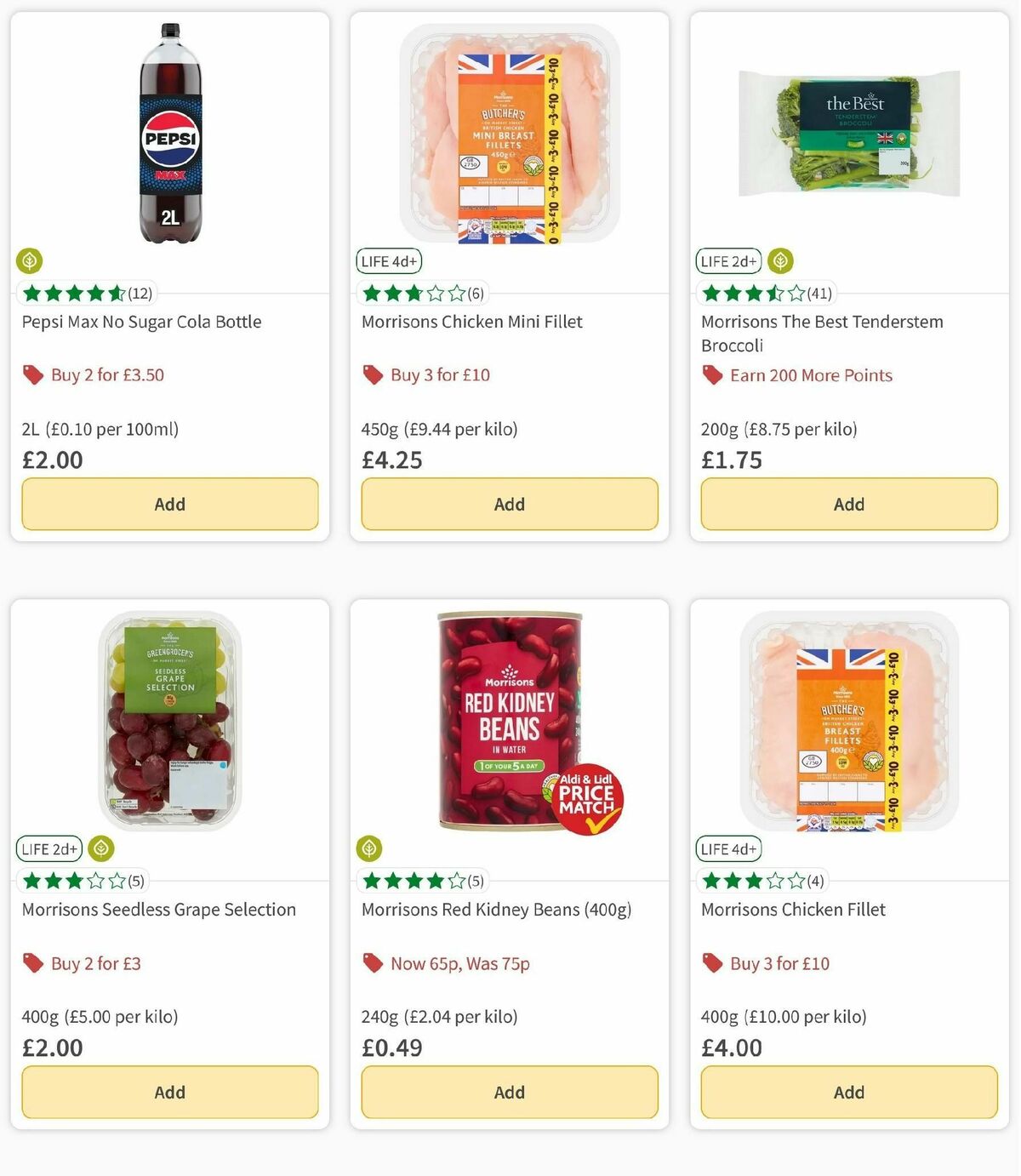Click the red offer tag icon beside Buy 2 for £3.50
Viewport: 1021px width, 1176px height.
[x=32, y=374]
